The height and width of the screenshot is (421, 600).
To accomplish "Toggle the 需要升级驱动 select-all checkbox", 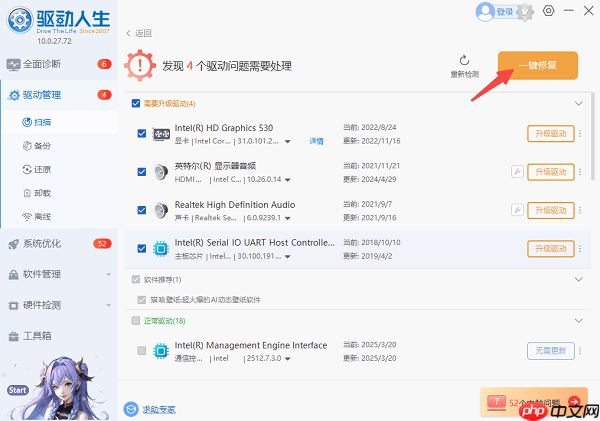I will [x=136, y=103].
